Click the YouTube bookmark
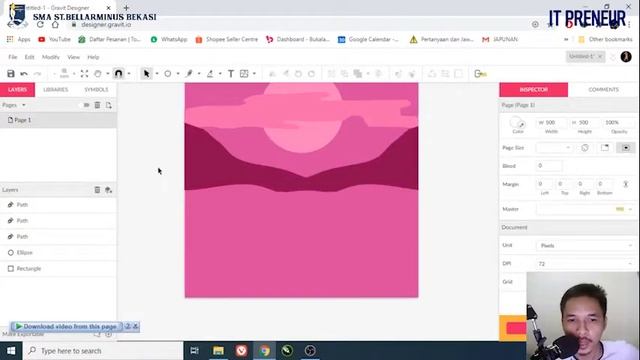Screen dimensions: 640x360 [54, 40]
